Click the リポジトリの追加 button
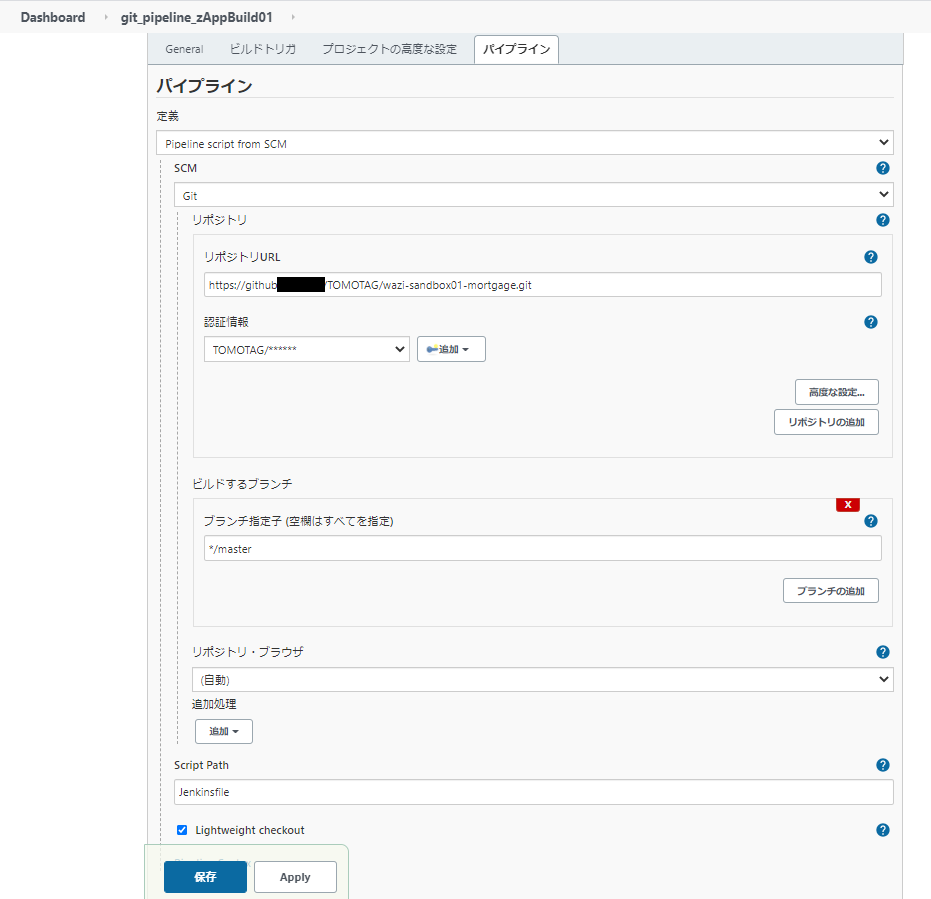Image resolution: width=931 pixels, height=899 pixels. pyautogui.click(x=826, y=422)
